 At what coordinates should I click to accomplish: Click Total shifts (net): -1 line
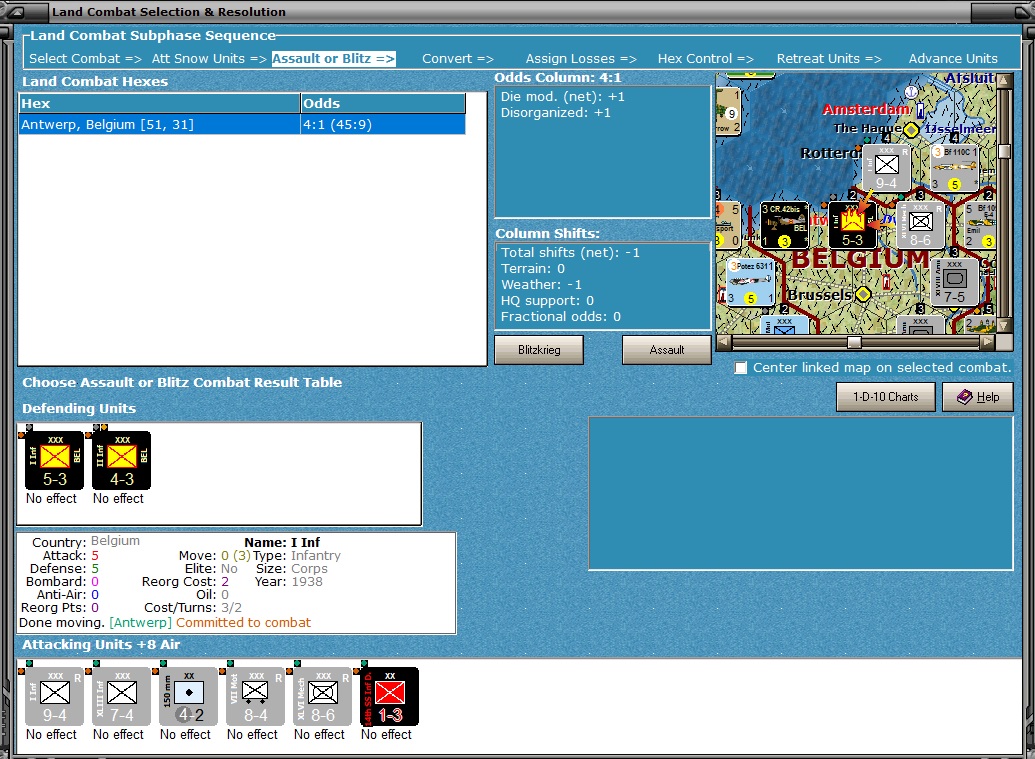[x=570, y=252]
